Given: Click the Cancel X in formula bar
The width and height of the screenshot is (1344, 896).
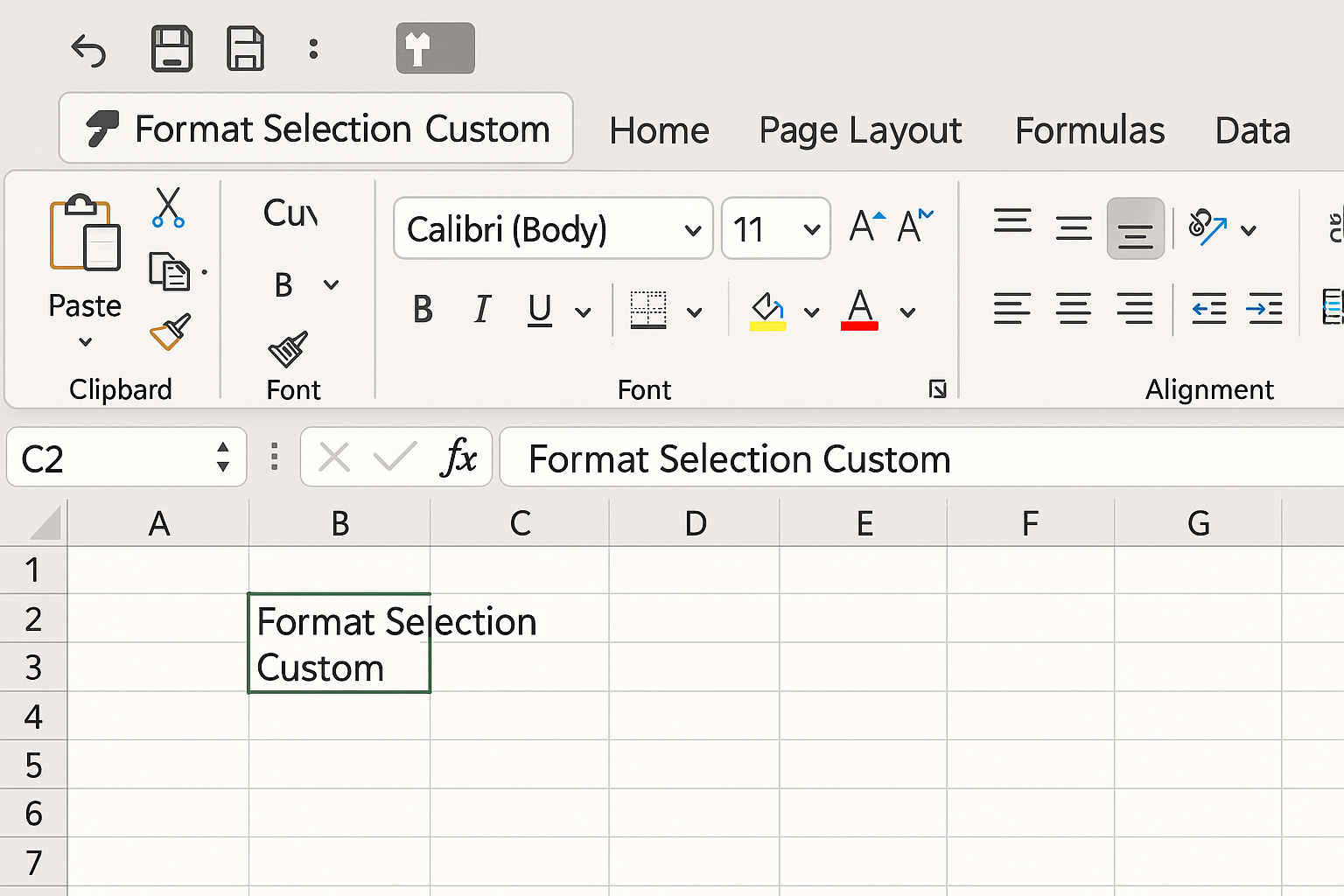Looking at the screenshot, I should (x=334, y=457).
